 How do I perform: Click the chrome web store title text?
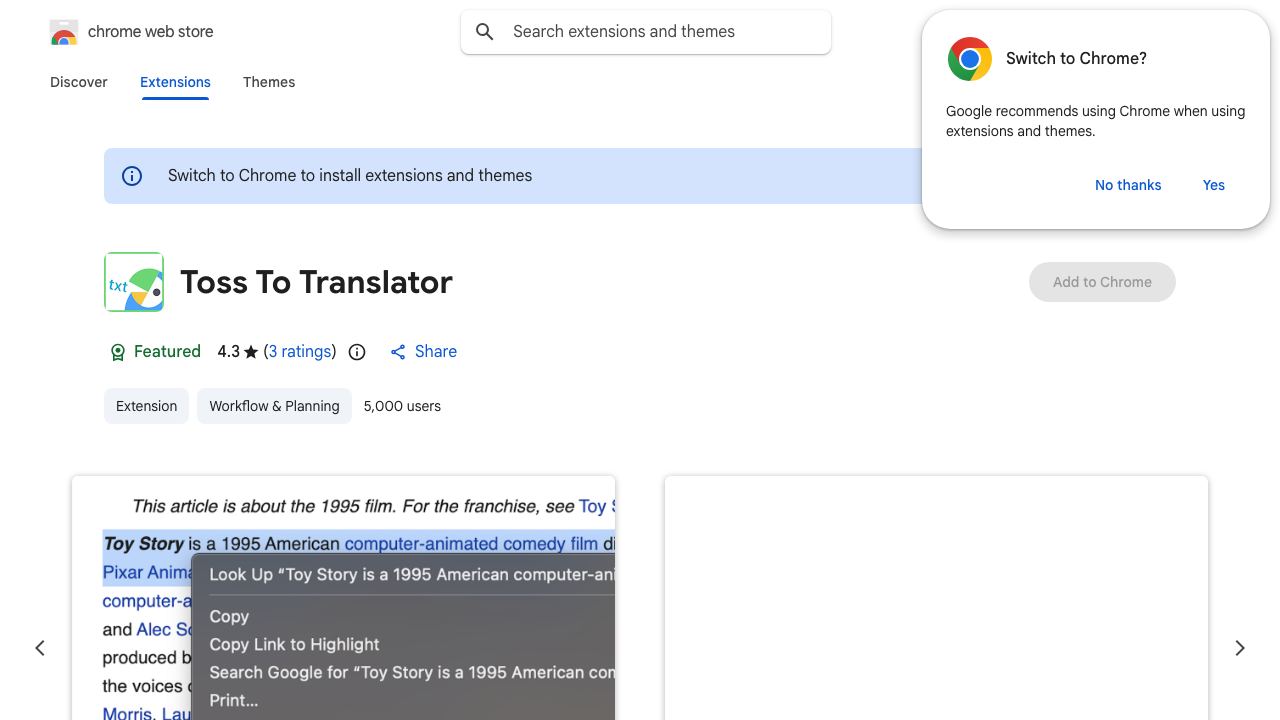(151, 32)
